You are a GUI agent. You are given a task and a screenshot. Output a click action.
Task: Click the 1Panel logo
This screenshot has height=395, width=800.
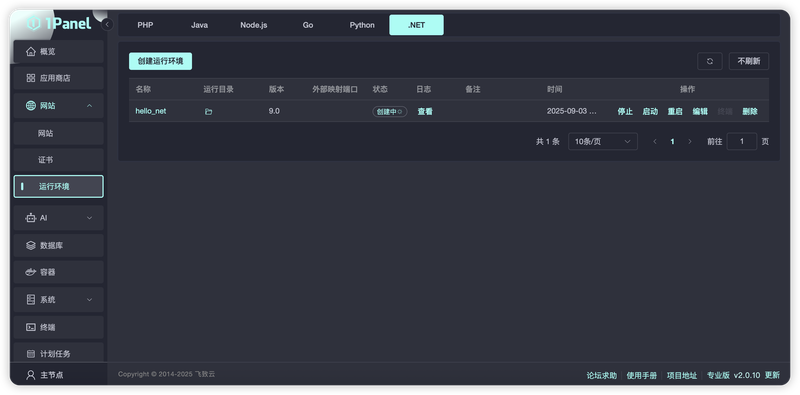pyautogui.click(x=59, y=23)
